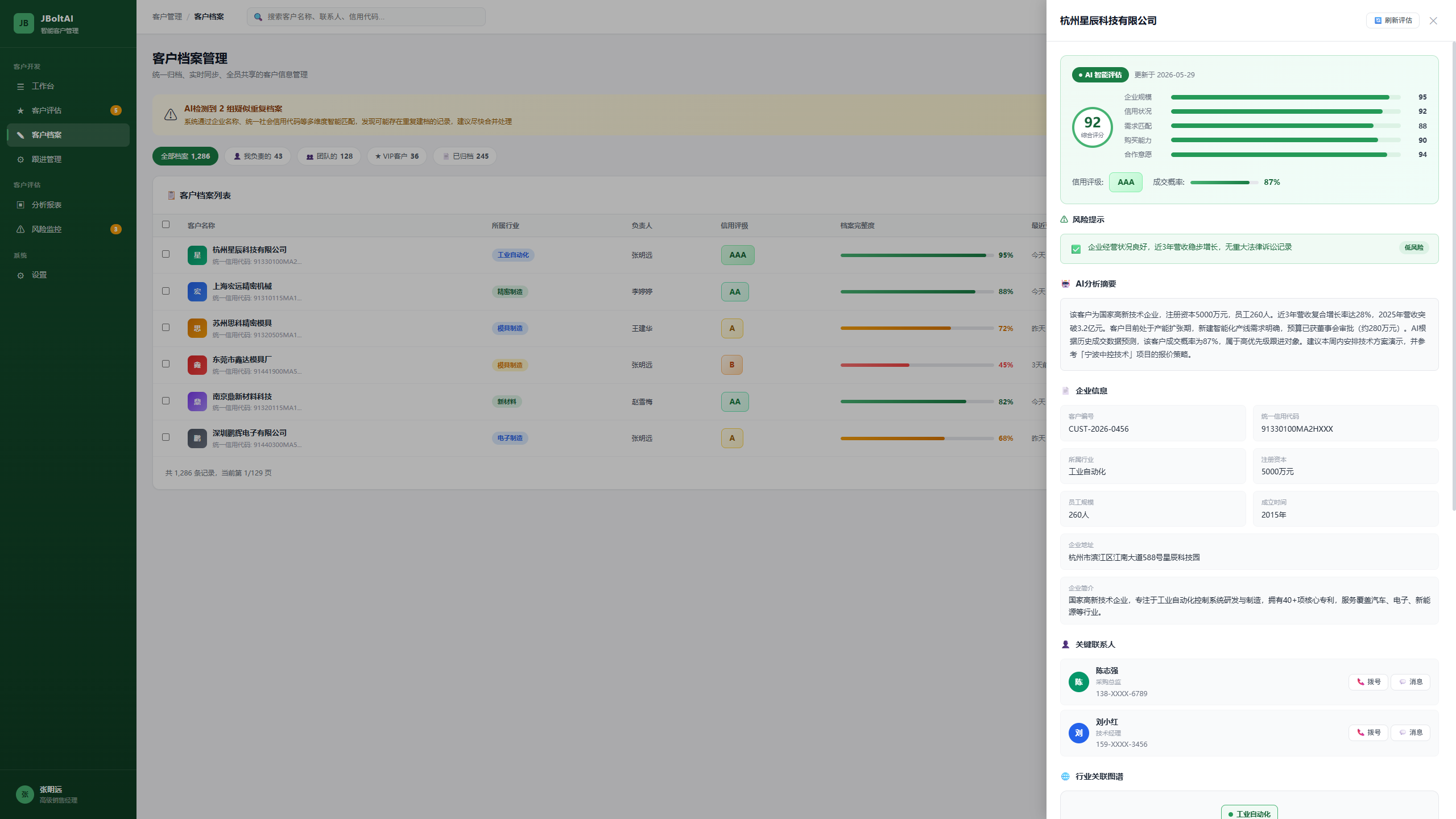The image size is (1456, 819).
Task: Switch to the VIP客户 36 tab
Action: [397, 156]
